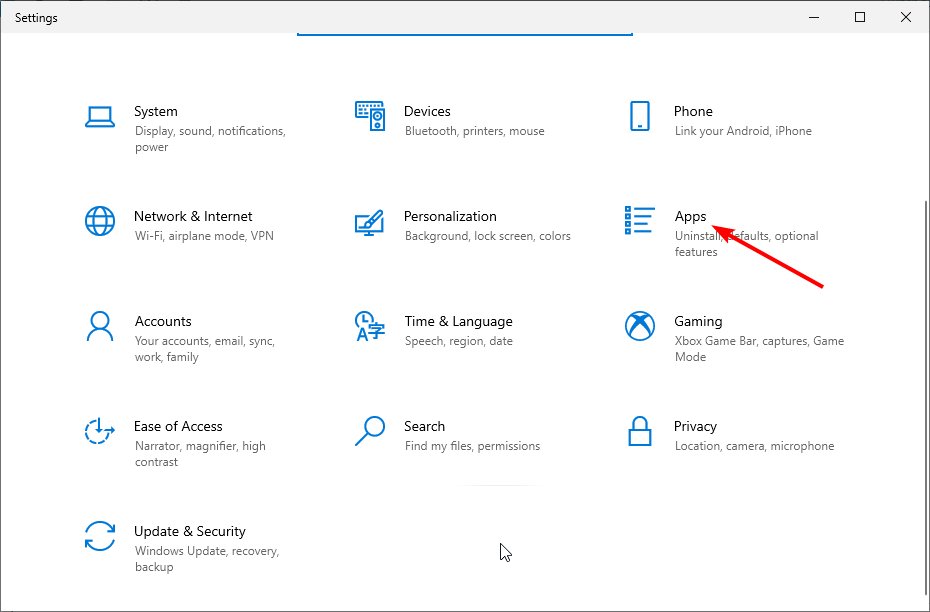
Task: Click the Gaming Xbox icon
Action: coord(639,326)
